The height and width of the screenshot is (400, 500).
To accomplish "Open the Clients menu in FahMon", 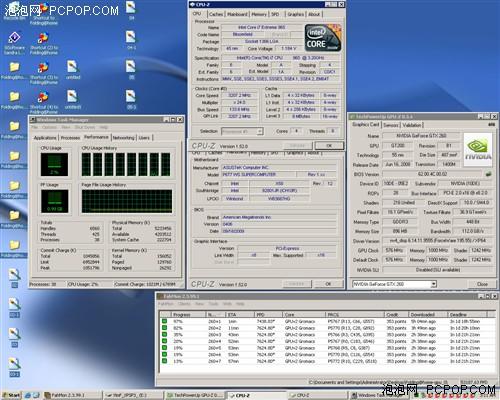I will pyautogui.click(x=184, y=304).
